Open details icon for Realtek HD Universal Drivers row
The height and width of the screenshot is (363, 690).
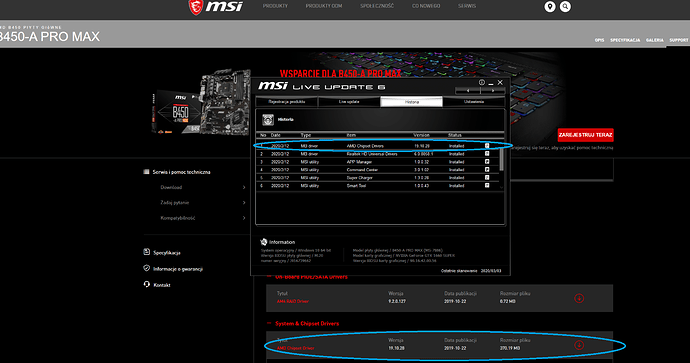point(487,154)
